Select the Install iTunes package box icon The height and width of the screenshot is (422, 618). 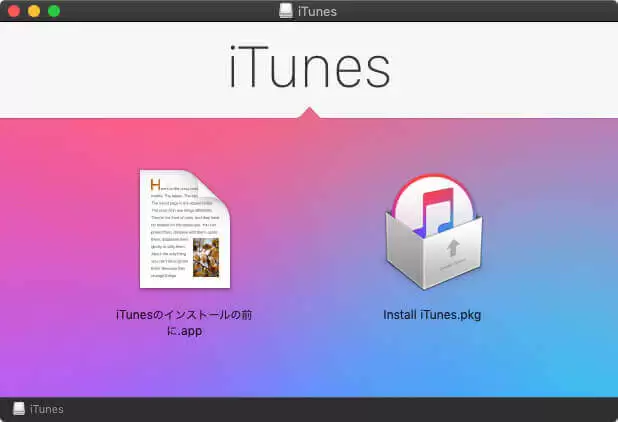pos(434,232)
